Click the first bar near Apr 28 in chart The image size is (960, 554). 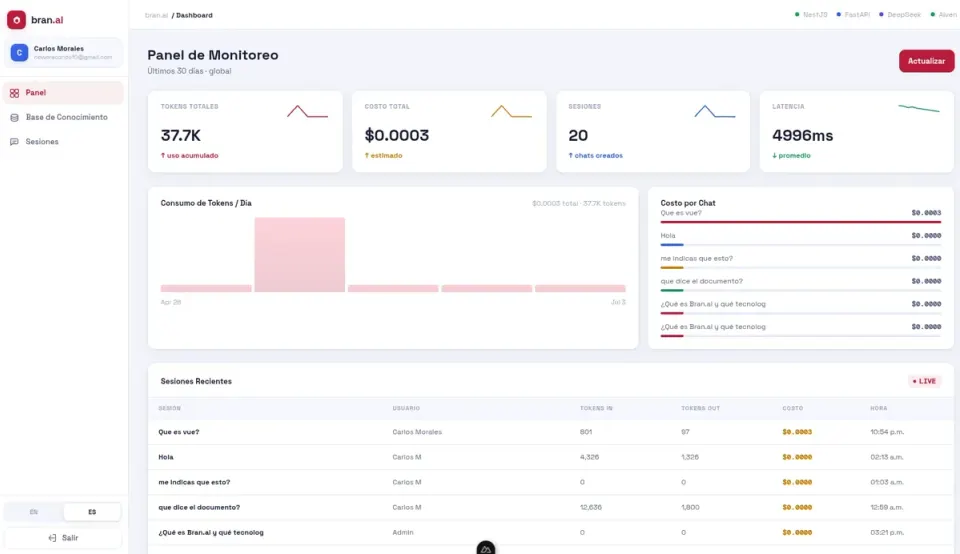click(206, 288)
